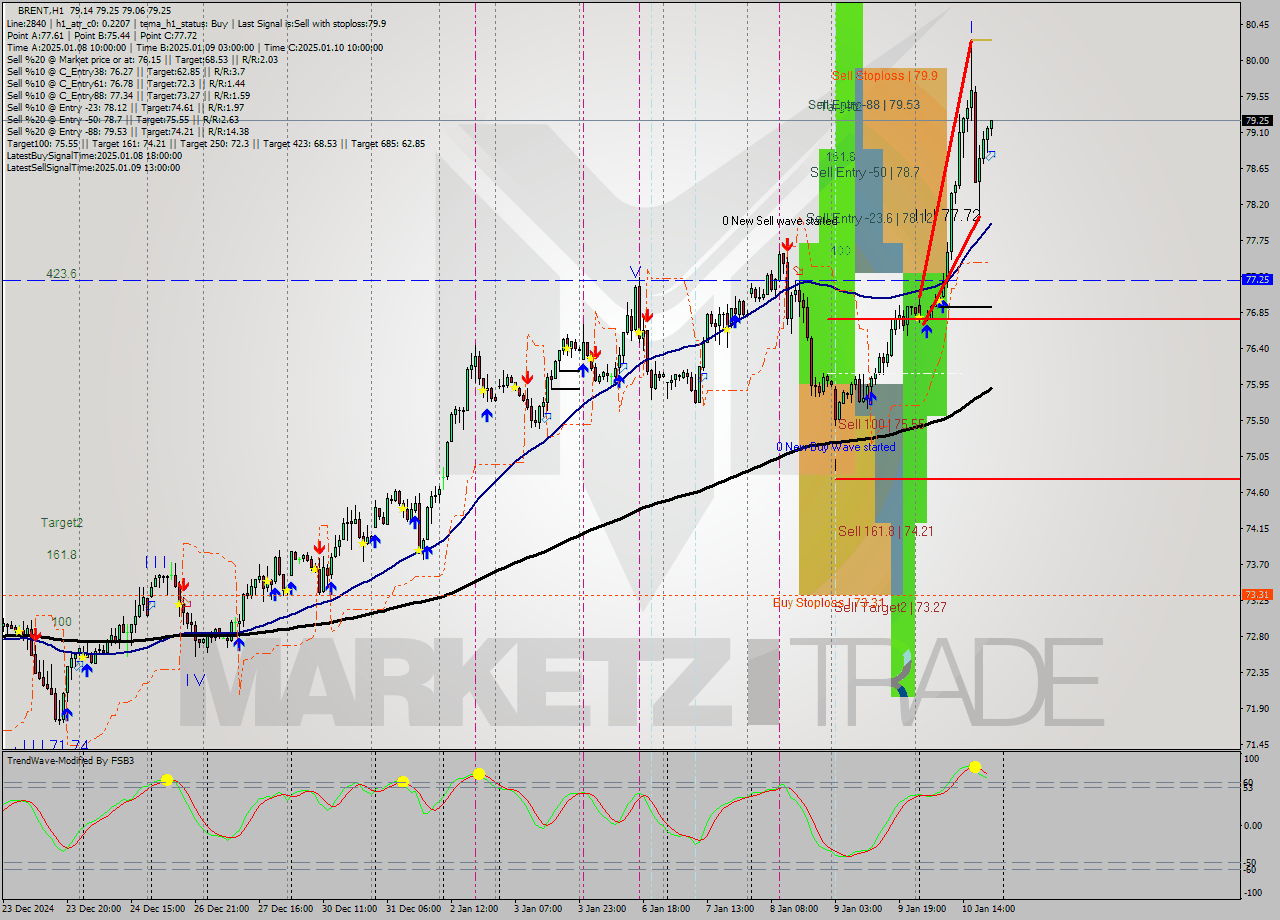Click the -100 oscillator scale value

[x=1254, y=893]
